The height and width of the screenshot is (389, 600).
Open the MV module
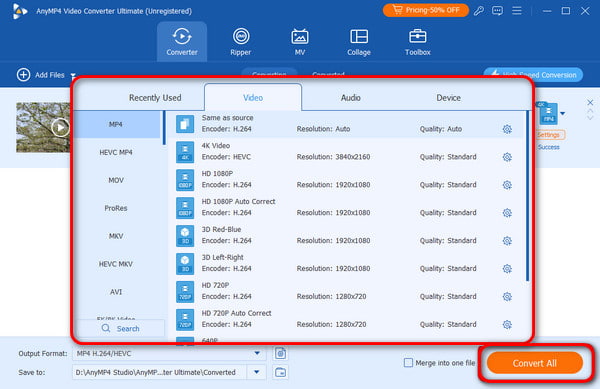coord(300,41)
